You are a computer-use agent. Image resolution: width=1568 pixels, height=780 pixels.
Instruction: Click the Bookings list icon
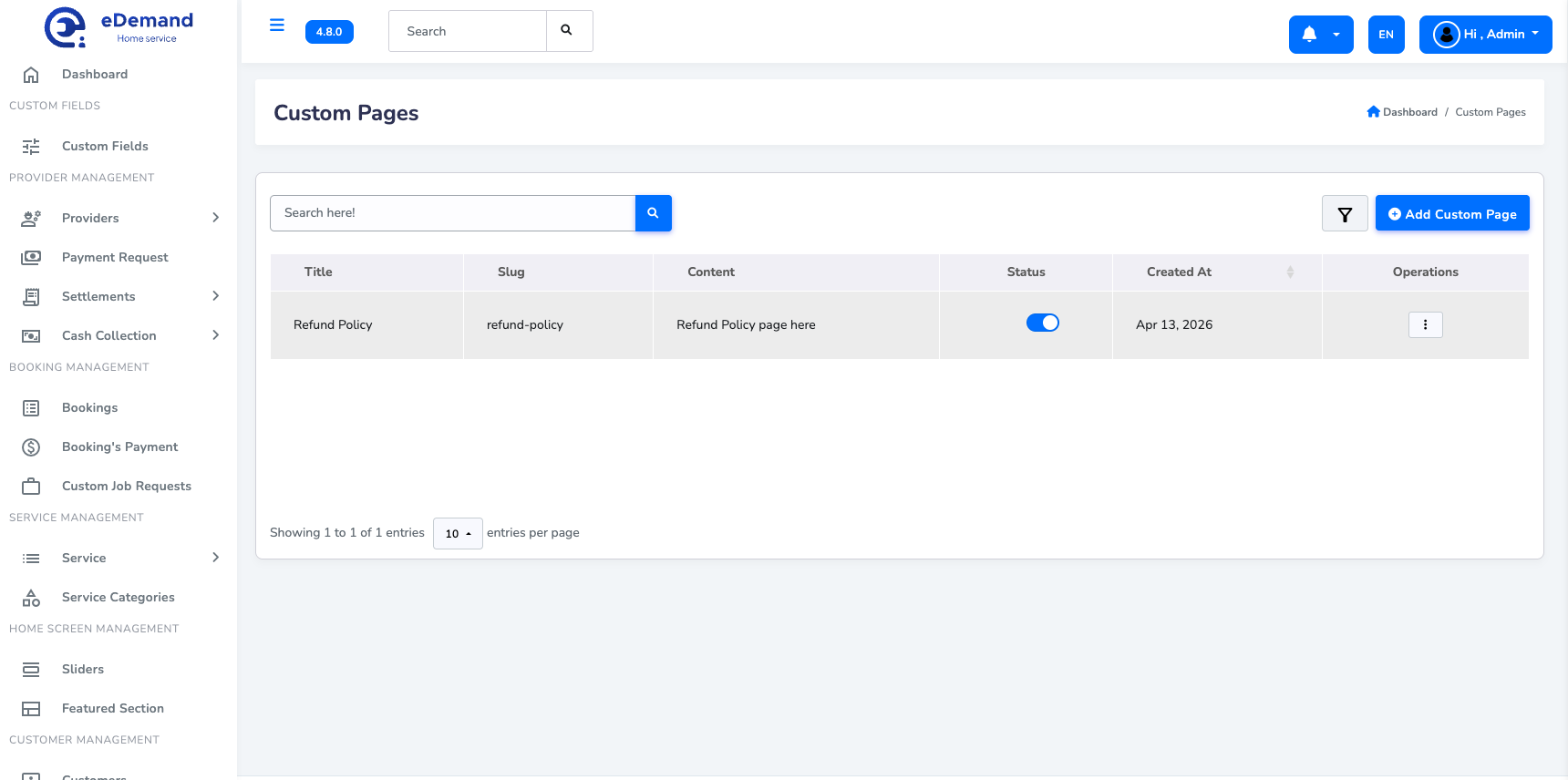pos(31,408)
